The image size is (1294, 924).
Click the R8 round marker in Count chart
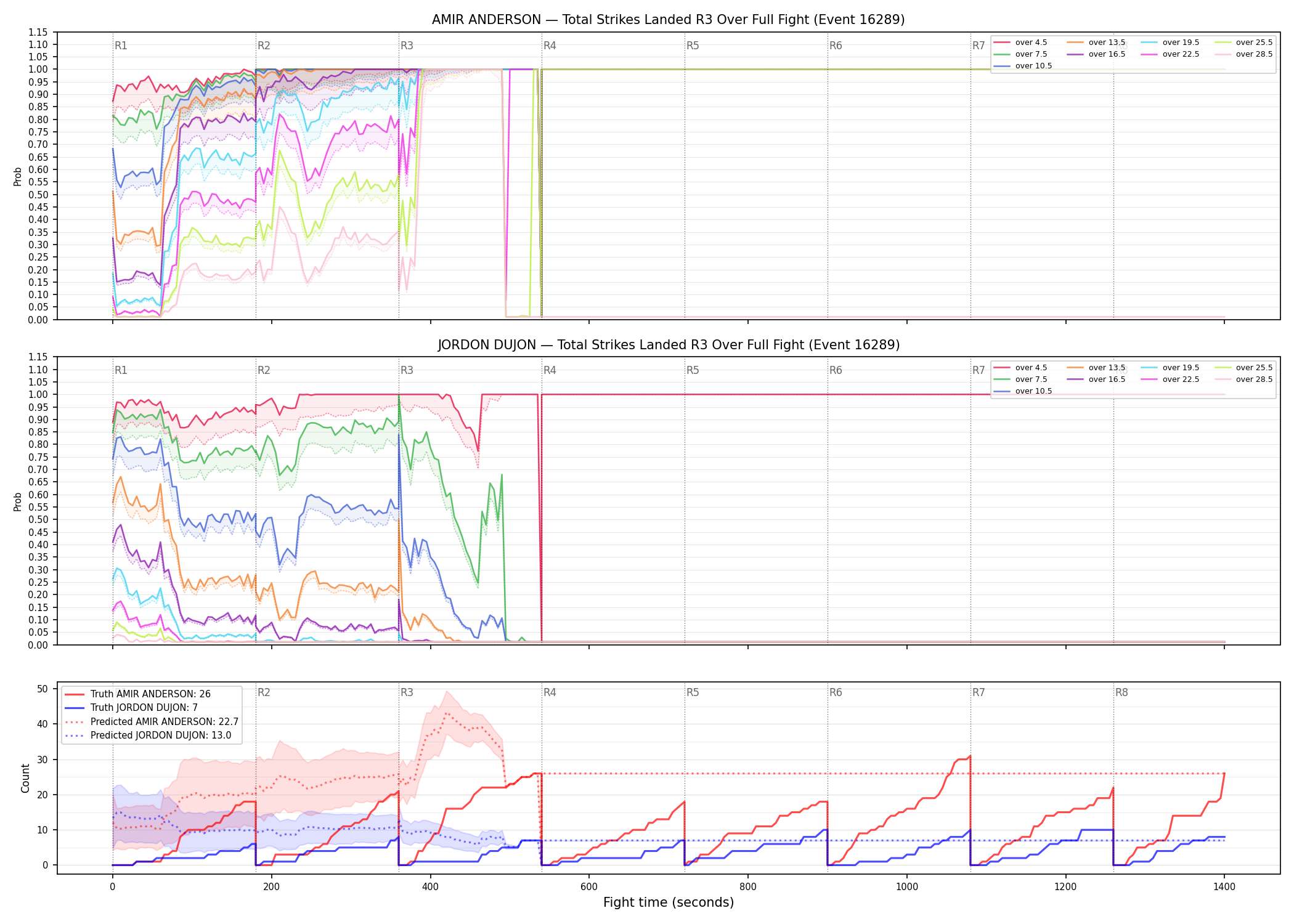(x=1121, y=692)
